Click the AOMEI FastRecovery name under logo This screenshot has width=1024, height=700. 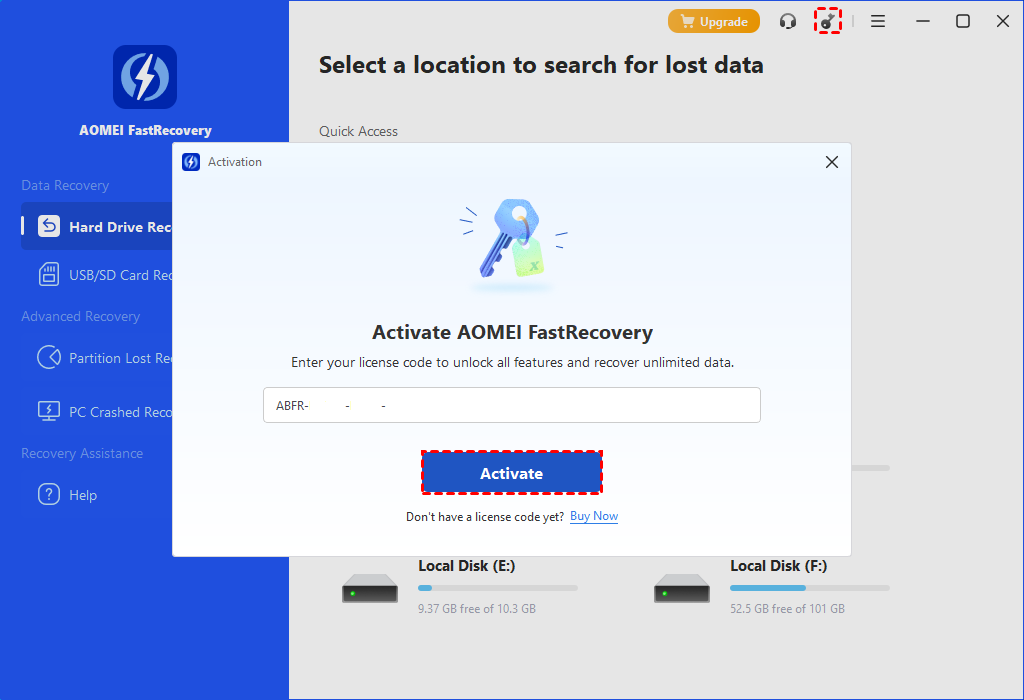click(145, 130)
